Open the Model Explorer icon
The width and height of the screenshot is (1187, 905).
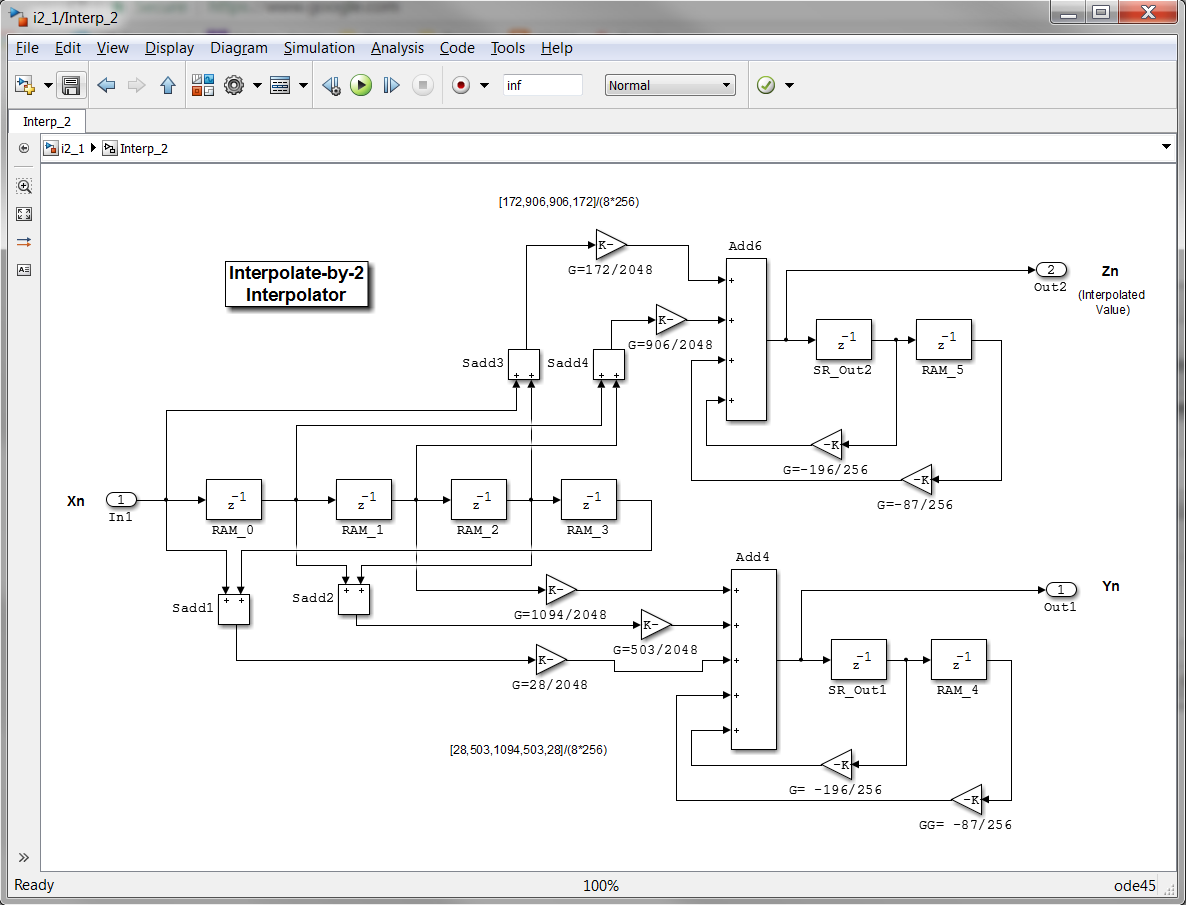point(280,86)
